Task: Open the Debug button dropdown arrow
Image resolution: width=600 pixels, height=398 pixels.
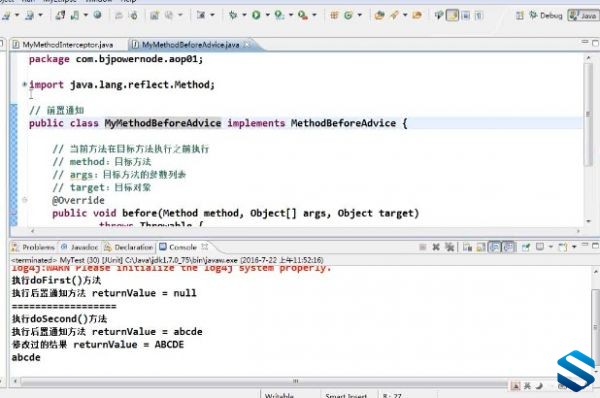Action: click(244, 15)
